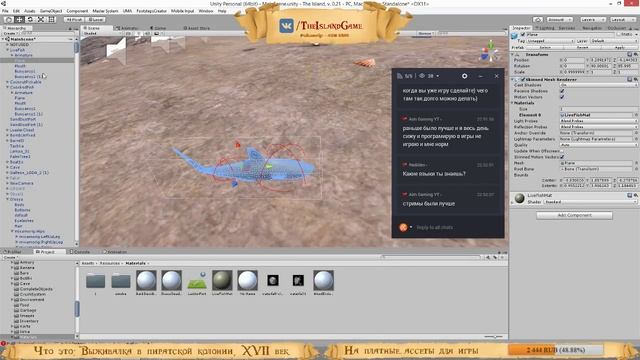Click the chat avatar icon near reply box
Image resolution: width=640 pixels, height=360 pixels.
(403, 227)
